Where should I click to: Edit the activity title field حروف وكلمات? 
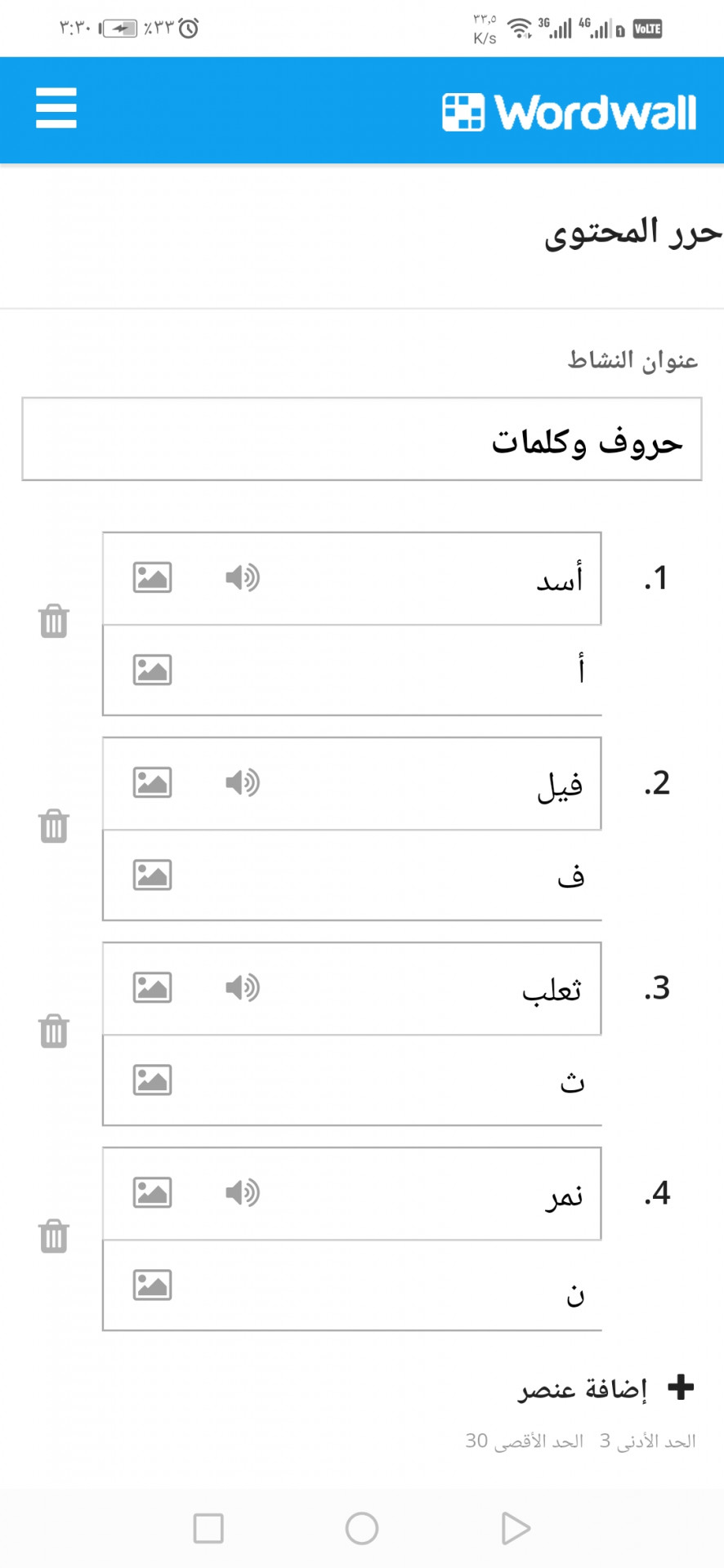point(361,439)
